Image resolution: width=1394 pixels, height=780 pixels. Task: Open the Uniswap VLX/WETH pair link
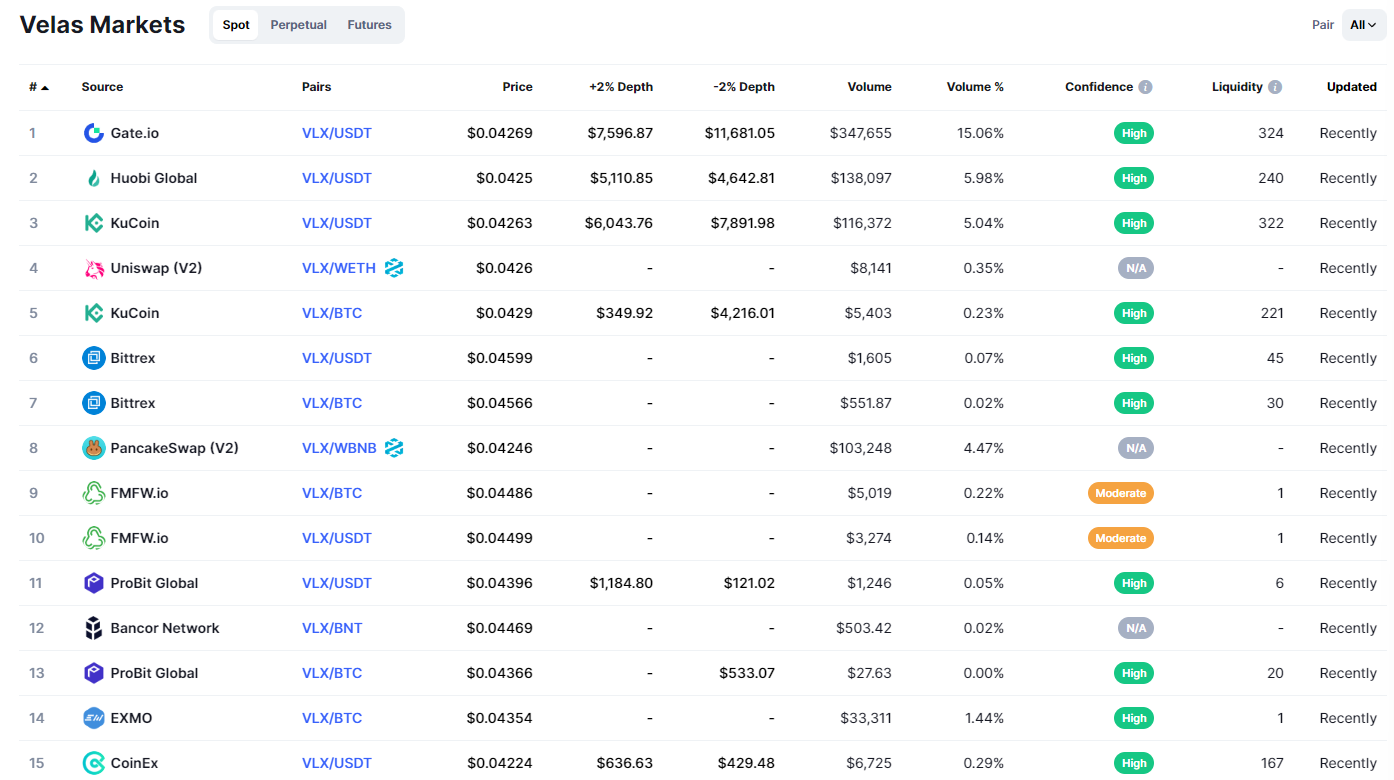coord(339,268)
